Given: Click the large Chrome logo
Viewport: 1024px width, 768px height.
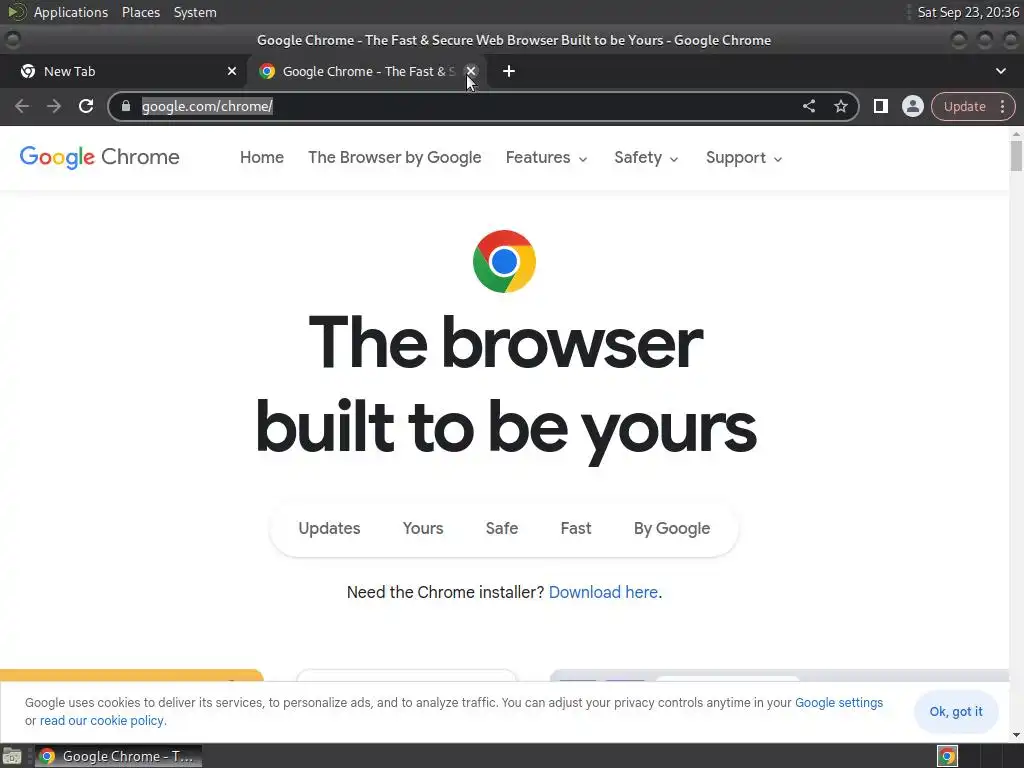Looking at the screenshot, I should [x=504, y=261].
